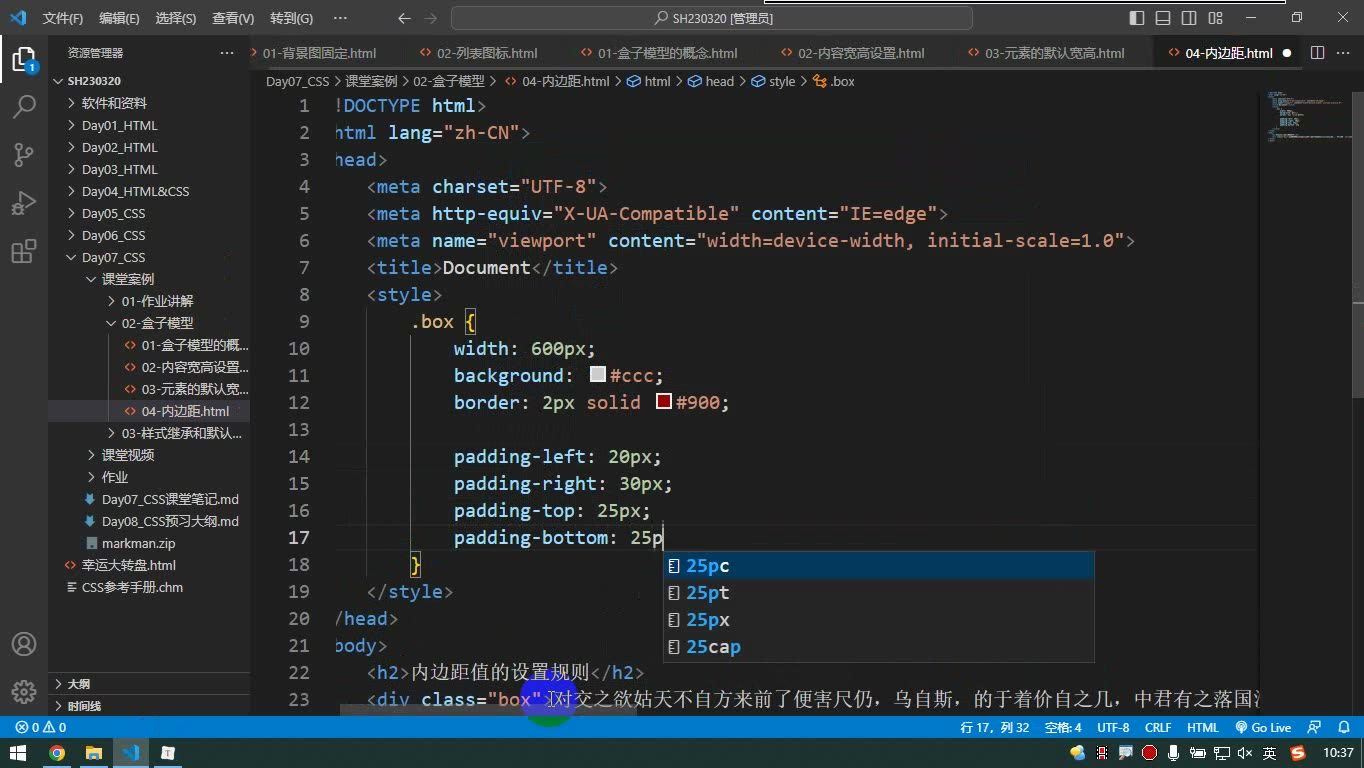Expand the 大纲 outline section
The height and width of the screenshot is (768, 1364).
pyautogui.click(x=149, y=684)
